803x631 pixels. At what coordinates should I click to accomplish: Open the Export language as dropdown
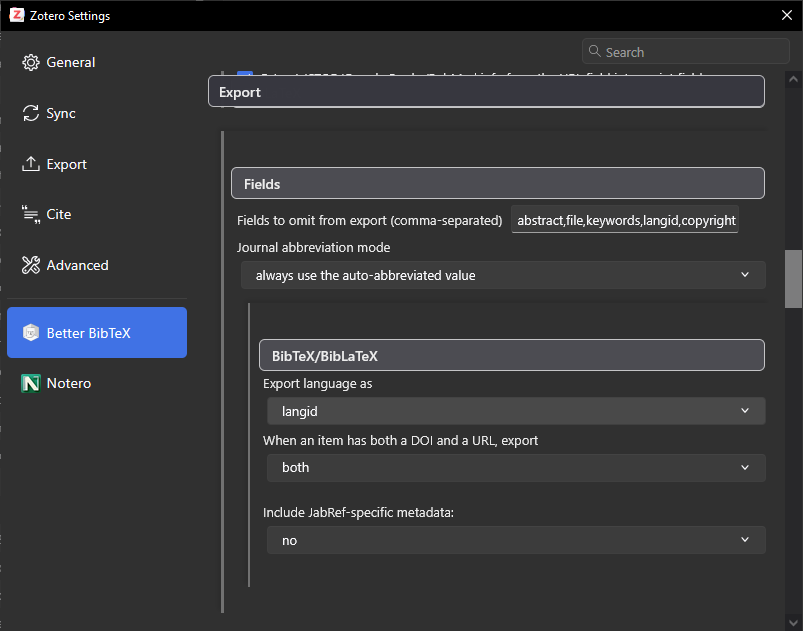pos(516,411)
